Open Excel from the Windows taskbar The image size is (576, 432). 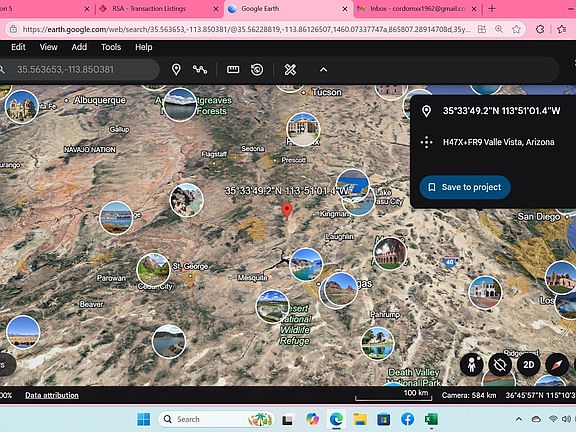pos(431,419)
